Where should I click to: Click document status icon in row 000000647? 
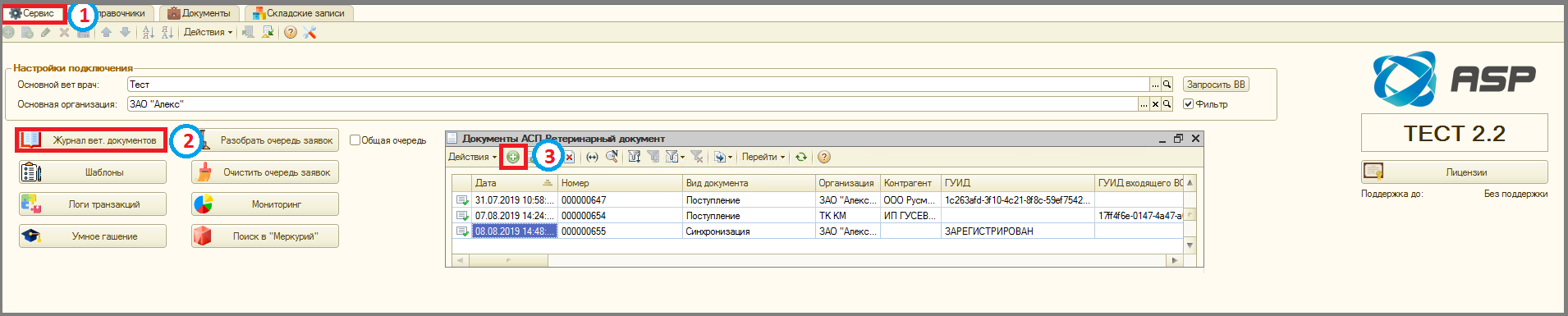[461, 200]
